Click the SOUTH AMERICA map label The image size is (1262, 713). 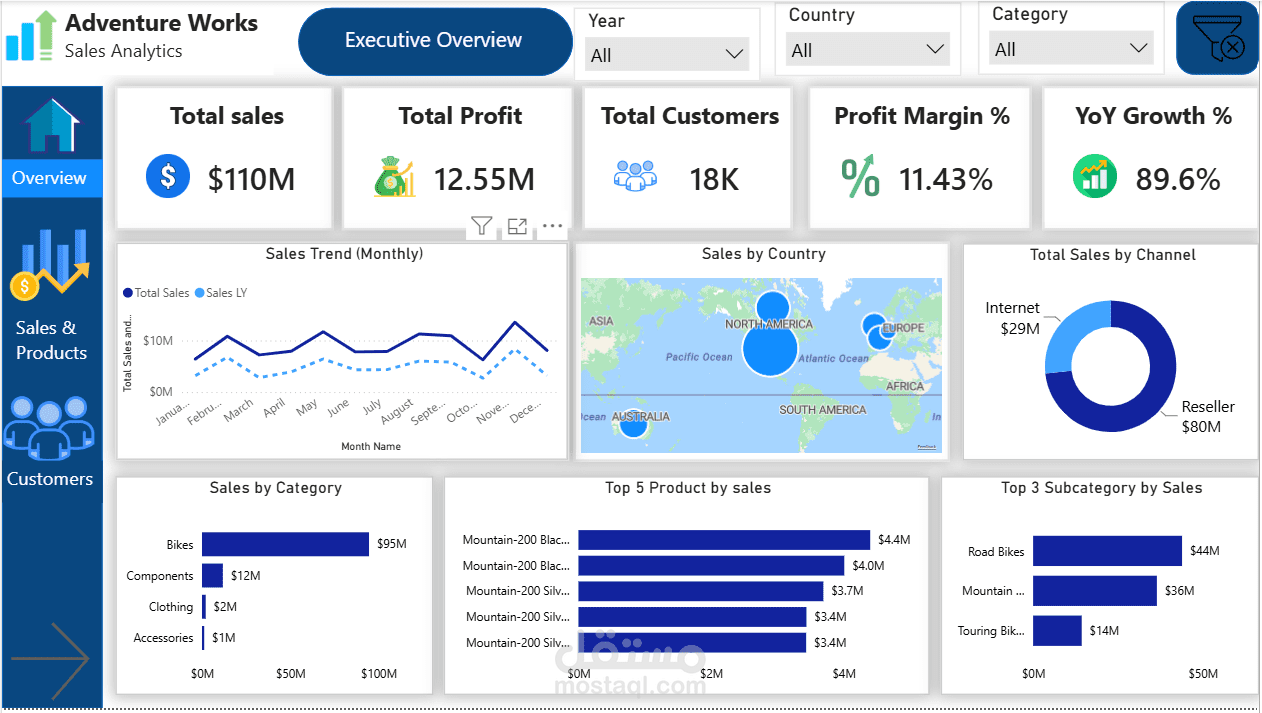pos(823,410)
